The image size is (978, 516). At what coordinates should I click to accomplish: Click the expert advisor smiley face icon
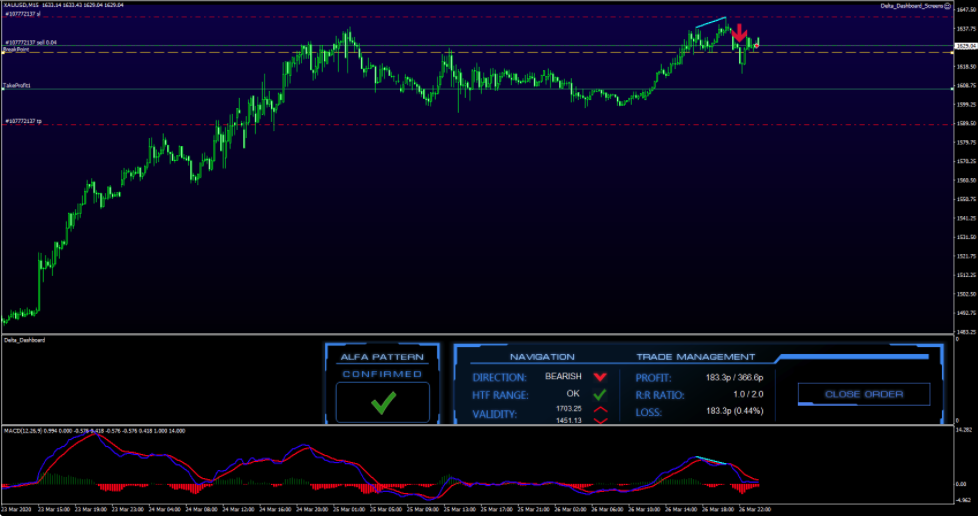(947, 6)
